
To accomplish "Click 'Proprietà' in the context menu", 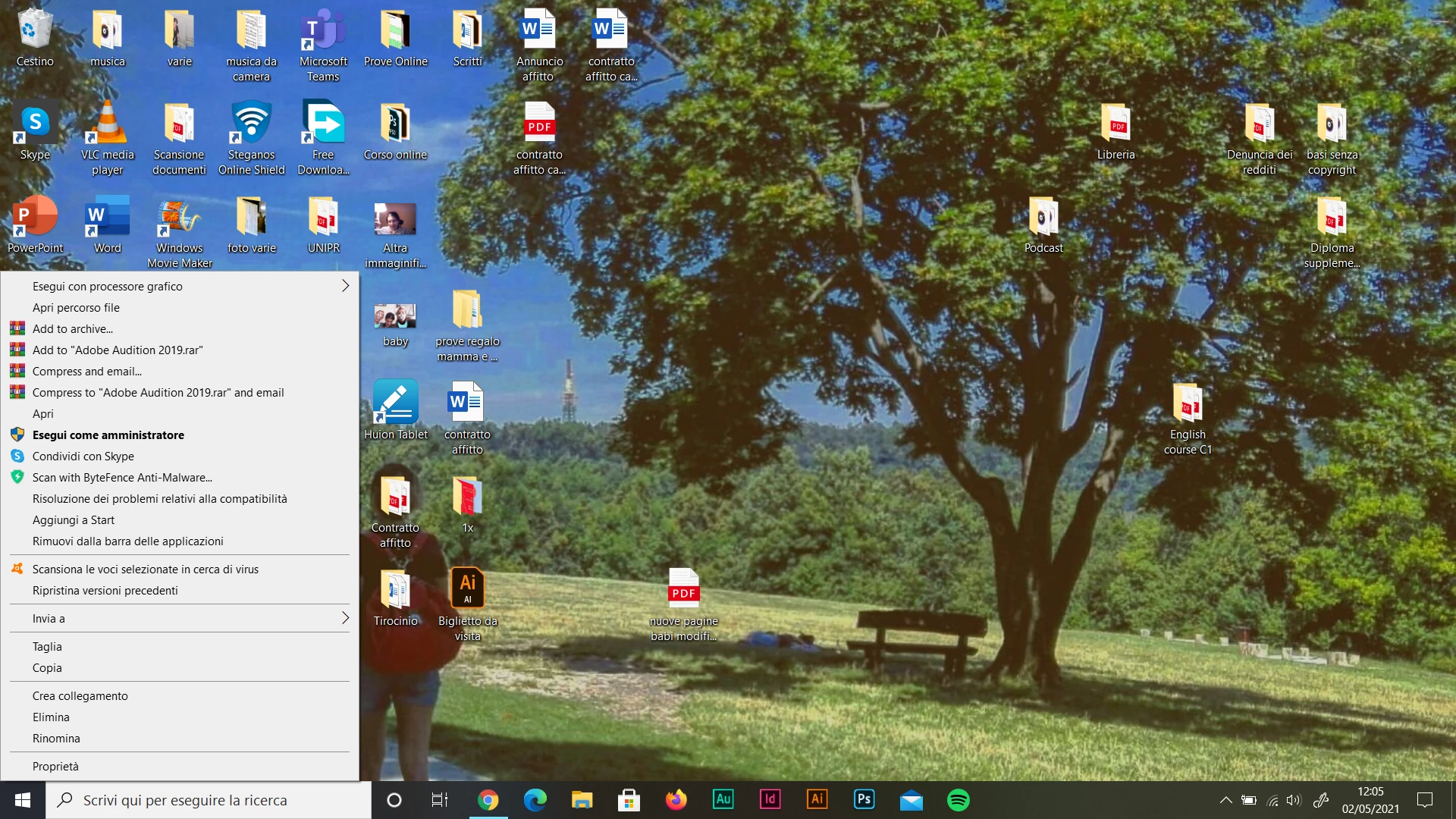I will tap(55, 766).
